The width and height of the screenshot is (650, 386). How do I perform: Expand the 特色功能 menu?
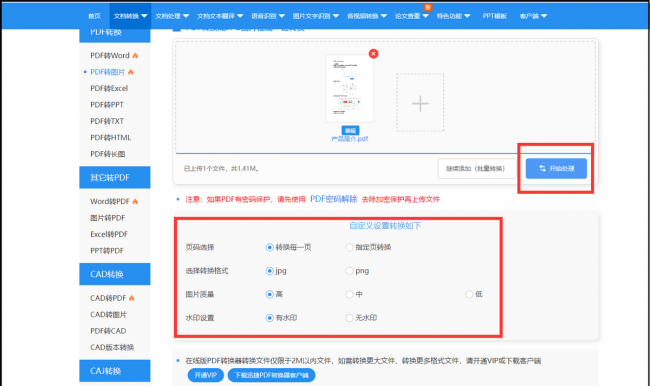(x=453, y=16)
